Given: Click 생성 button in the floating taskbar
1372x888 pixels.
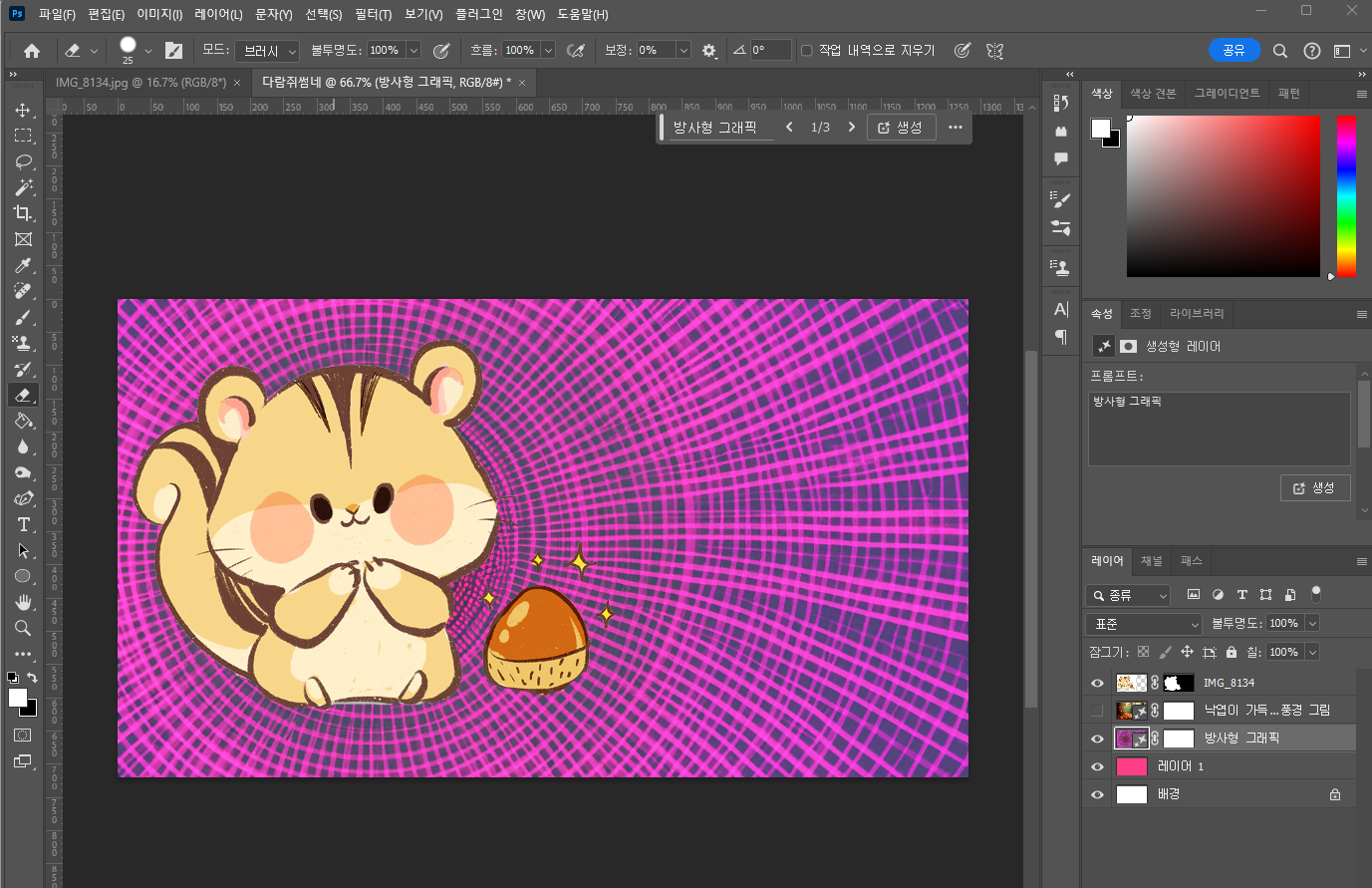Looking at the screenshot, I should pyautogui.click(x=901, y=128).
